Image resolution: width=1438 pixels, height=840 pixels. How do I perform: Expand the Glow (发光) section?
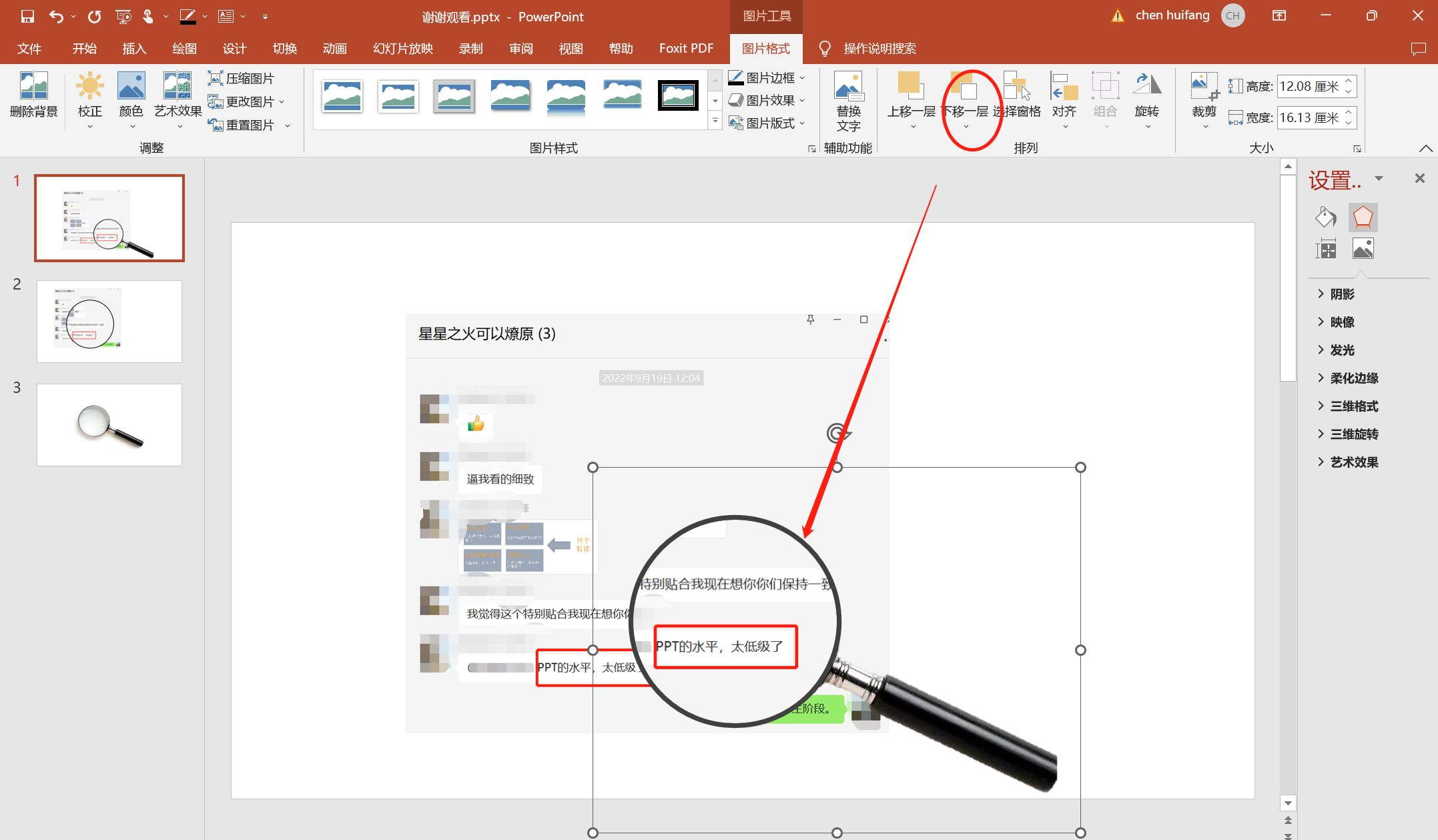tap(1341, 350)
